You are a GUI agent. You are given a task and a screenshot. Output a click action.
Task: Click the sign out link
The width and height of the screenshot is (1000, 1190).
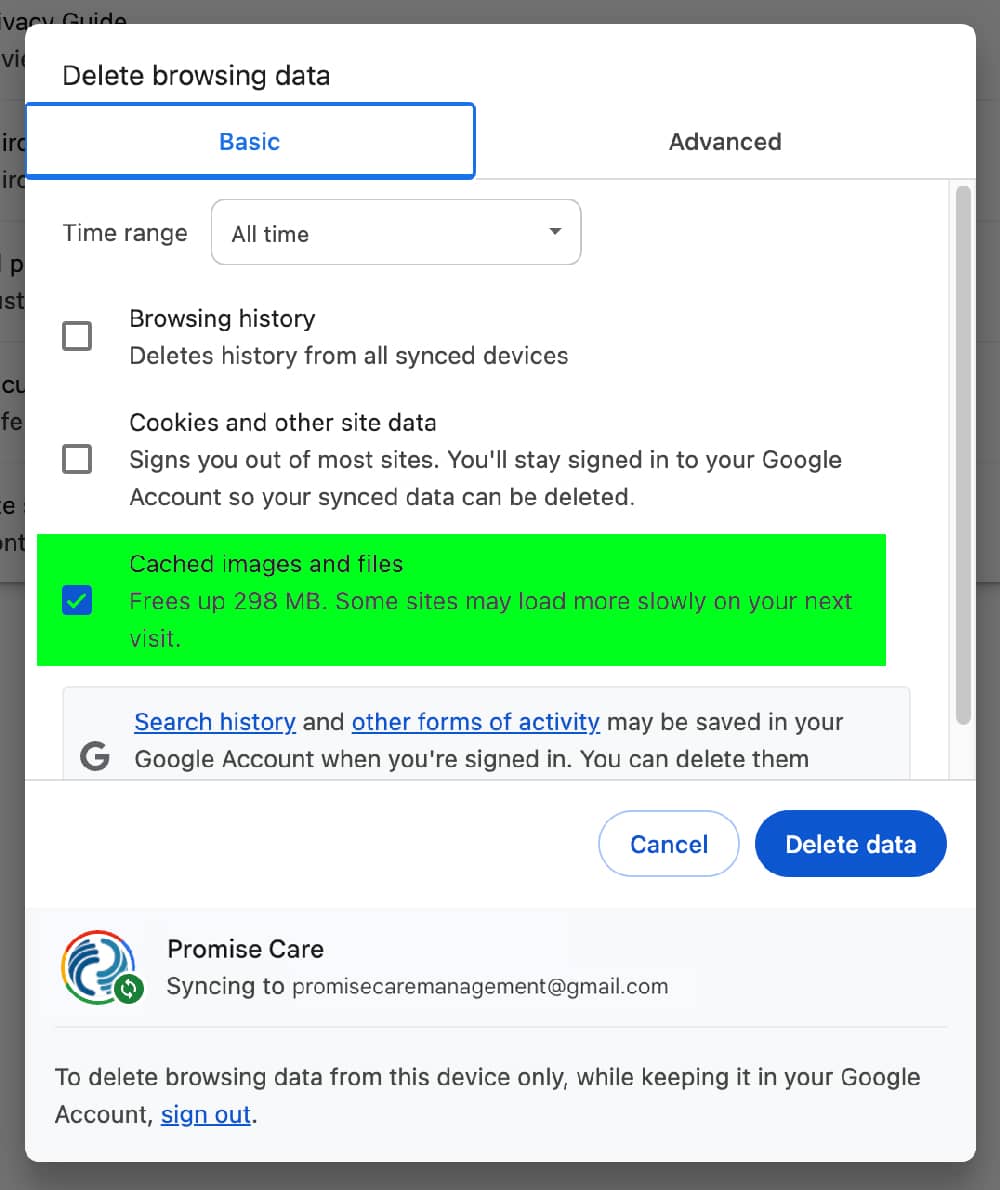coord(205,1114)
